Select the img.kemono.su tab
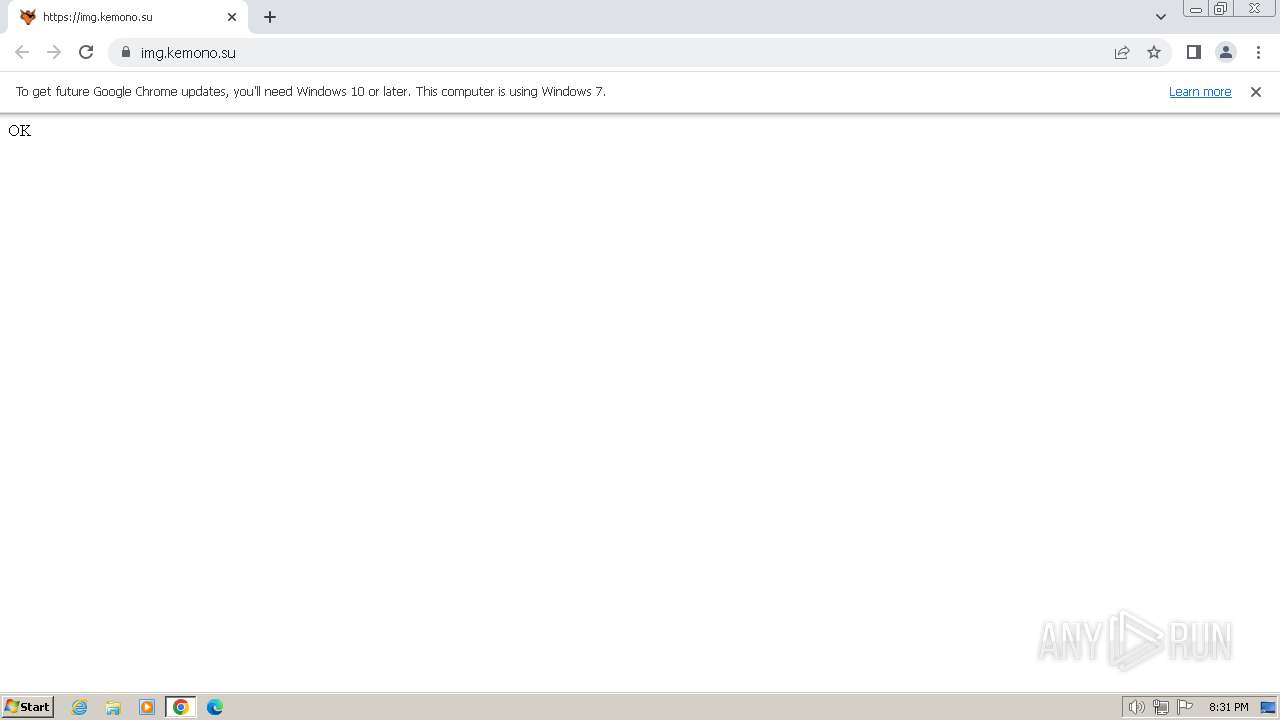Viewport: 1280px width, 720px height. click(127, 17)
